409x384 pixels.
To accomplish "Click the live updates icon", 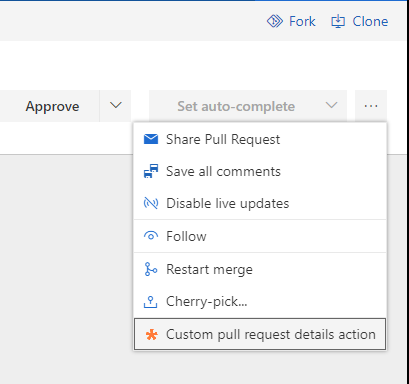I will [x=151, y=203].
